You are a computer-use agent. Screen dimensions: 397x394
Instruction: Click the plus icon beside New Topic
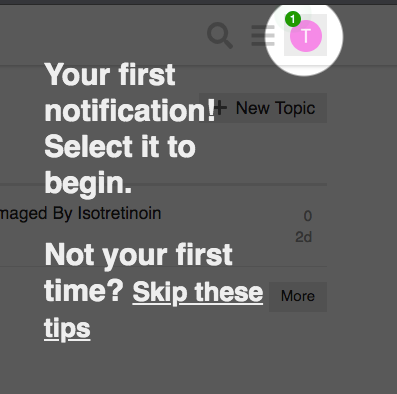pos(220,108)
